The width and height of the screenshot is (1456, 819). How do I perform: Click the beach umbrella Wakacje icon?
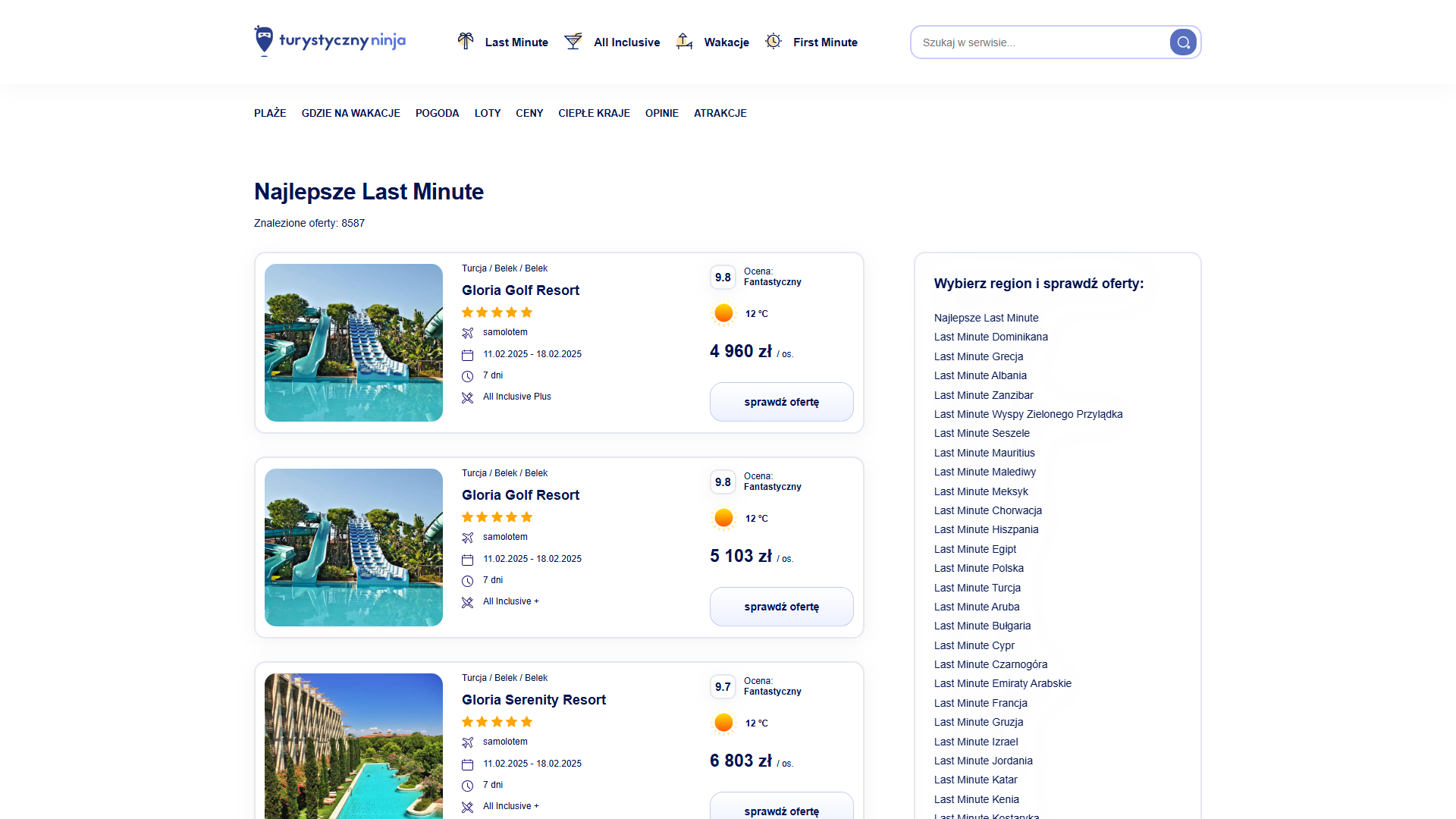pyautogui.click(x=684, y=41)
